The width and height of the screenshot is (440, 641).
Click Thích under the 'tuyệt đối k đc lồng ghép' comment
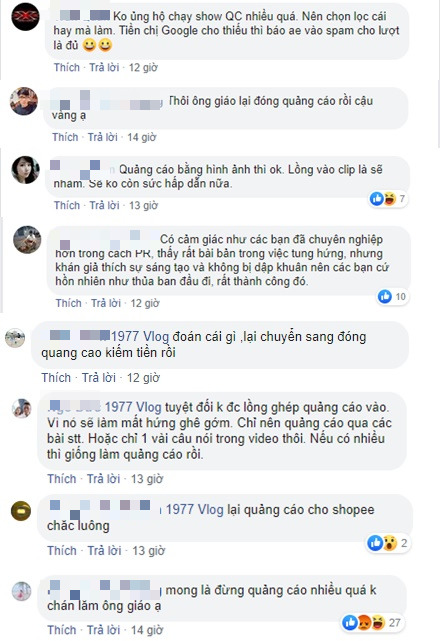pyautogui.click(x=62, y=479)
